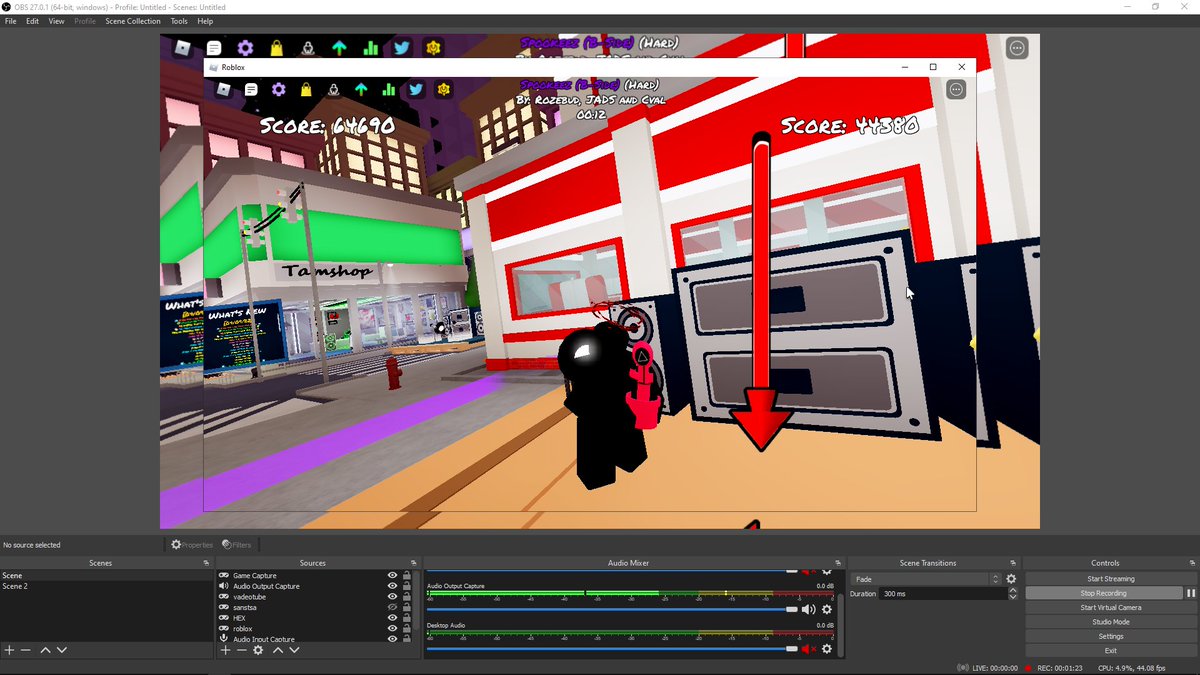Pop out the Controls dock panel
The height and width of the screenshot is (675, 1200).
(x=1193, y=563)
